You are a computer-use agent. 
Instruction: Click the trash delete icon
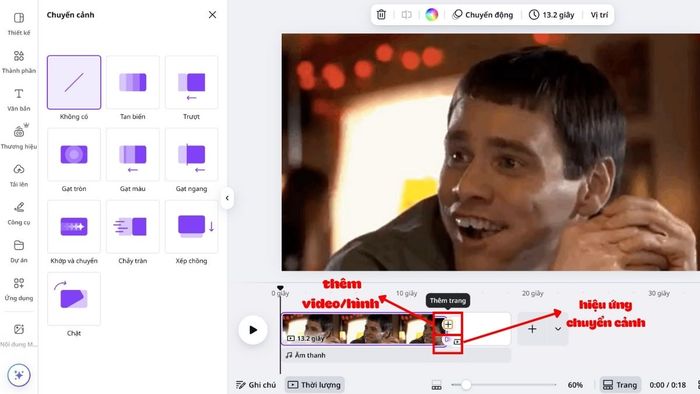tap(381, 15)
